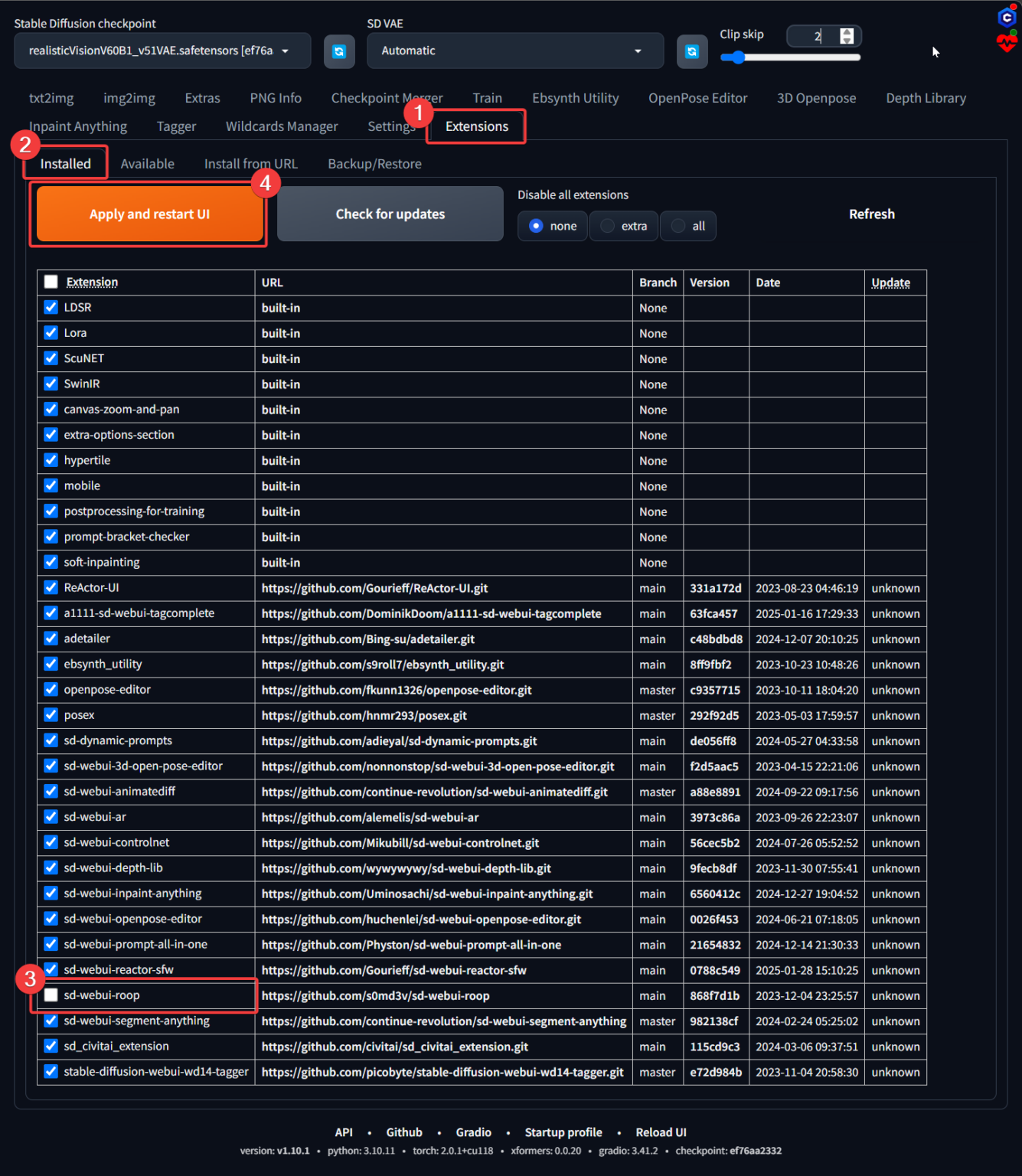Expand the SD VAE Automatic dropdown

514,51
